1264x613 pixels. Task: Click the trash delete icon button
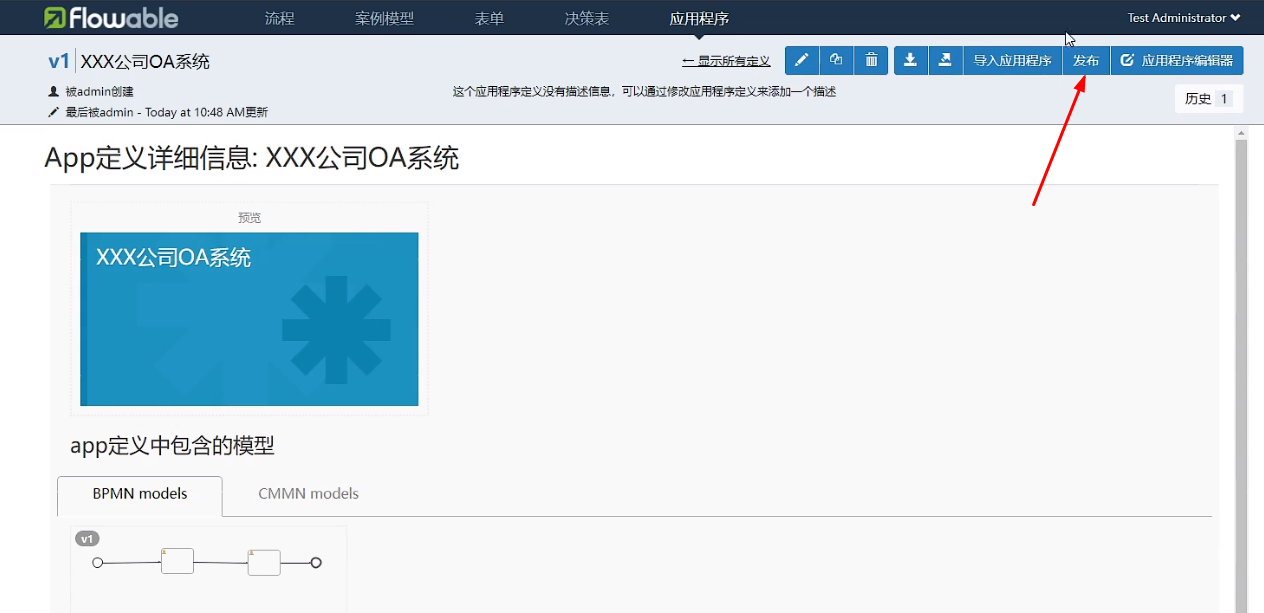tap(871, 60)
